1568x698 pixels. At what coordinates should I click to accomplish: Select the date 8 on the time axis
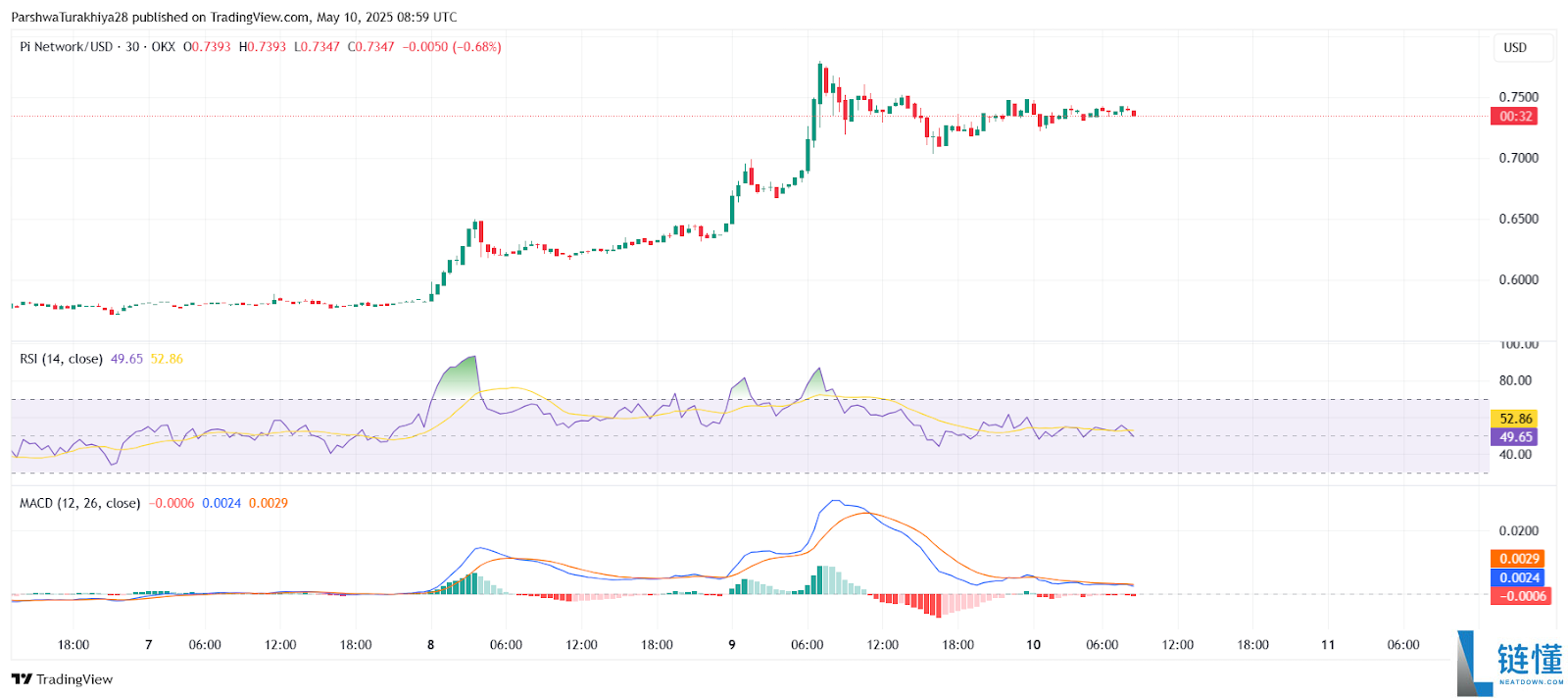(x=430, y=645)
